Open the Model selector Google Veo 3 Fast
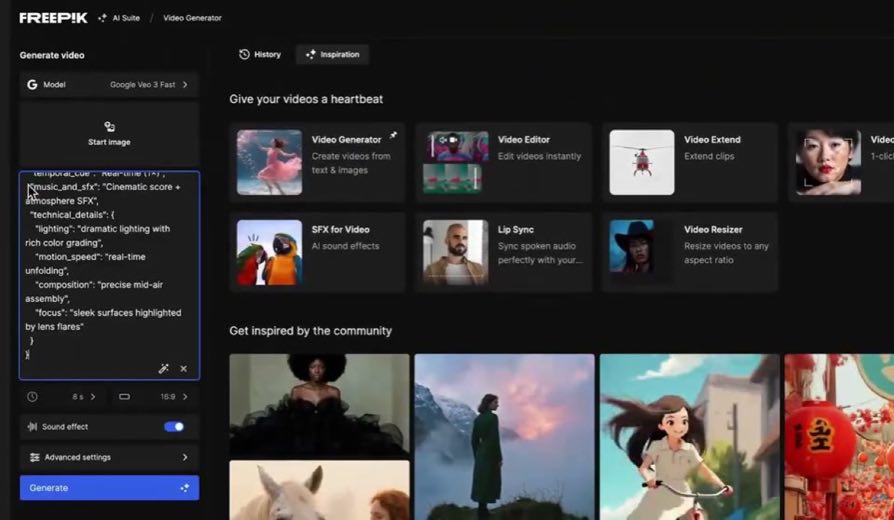894x520 pixels. (x=109, y=84)
